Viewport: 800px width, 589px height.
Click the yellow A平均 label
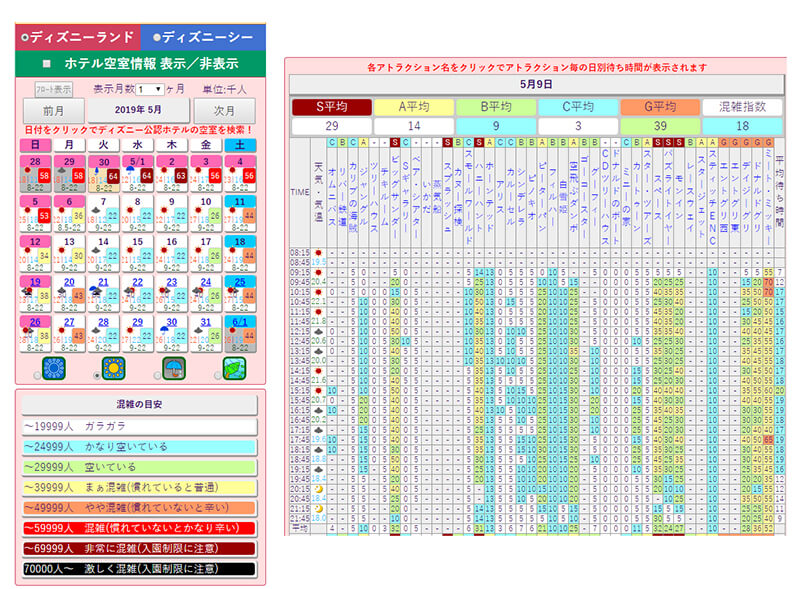pos(414,107)
